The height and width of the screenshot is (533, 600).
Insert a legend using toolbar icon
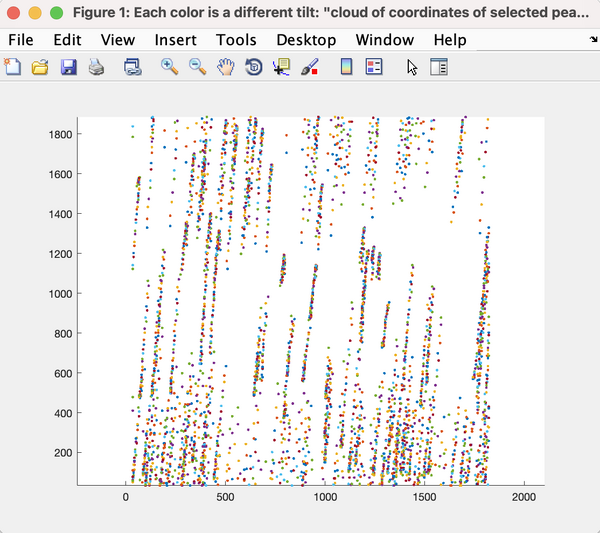[374, 67]
